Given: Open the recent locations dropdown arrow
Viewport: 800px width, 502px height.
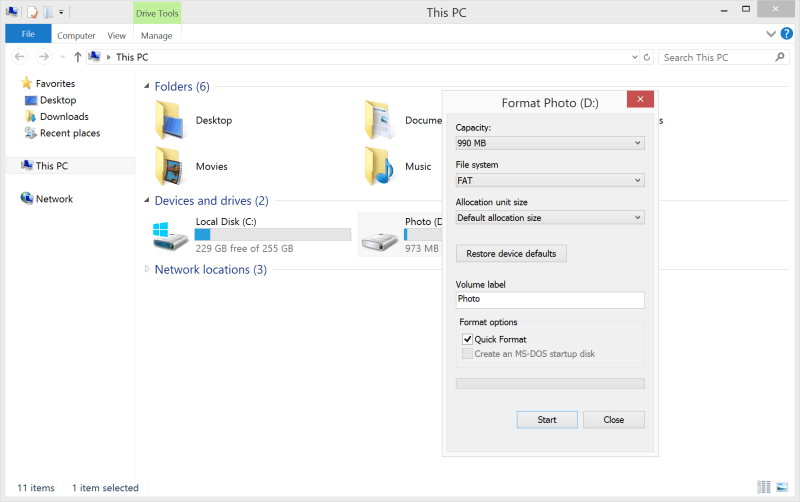Looking at the screenshot, I should coord(62,57).
